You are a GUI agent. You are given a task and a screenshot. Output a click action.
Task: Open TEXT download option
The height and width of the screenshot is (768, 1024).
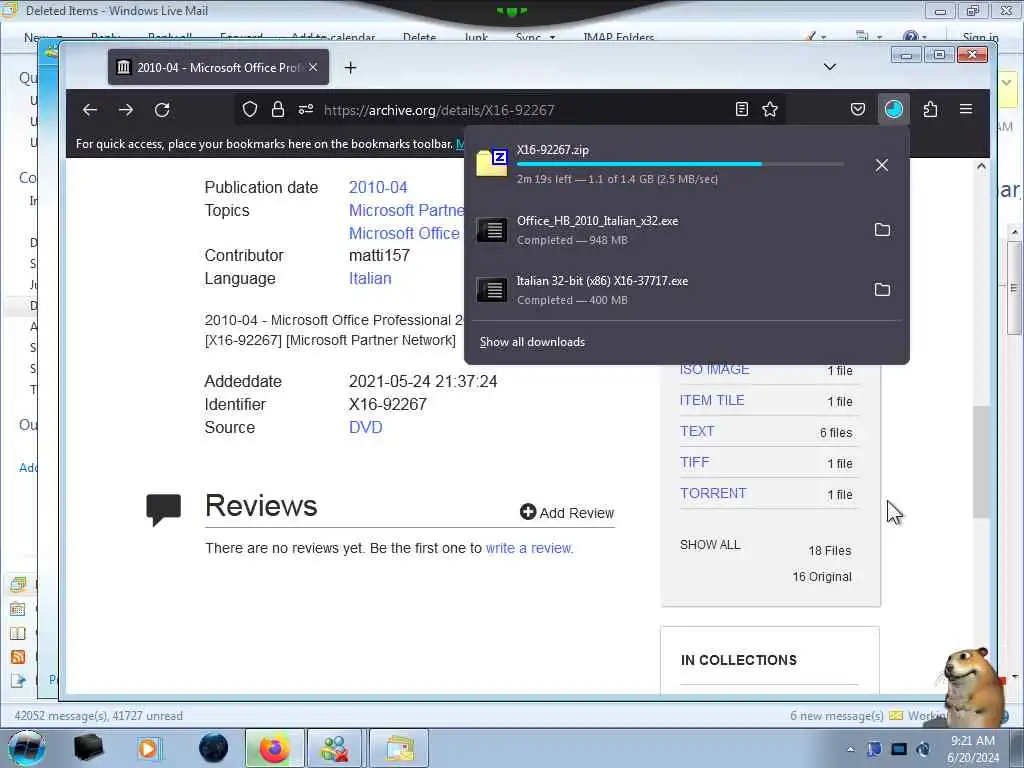(x=697, y=432)
